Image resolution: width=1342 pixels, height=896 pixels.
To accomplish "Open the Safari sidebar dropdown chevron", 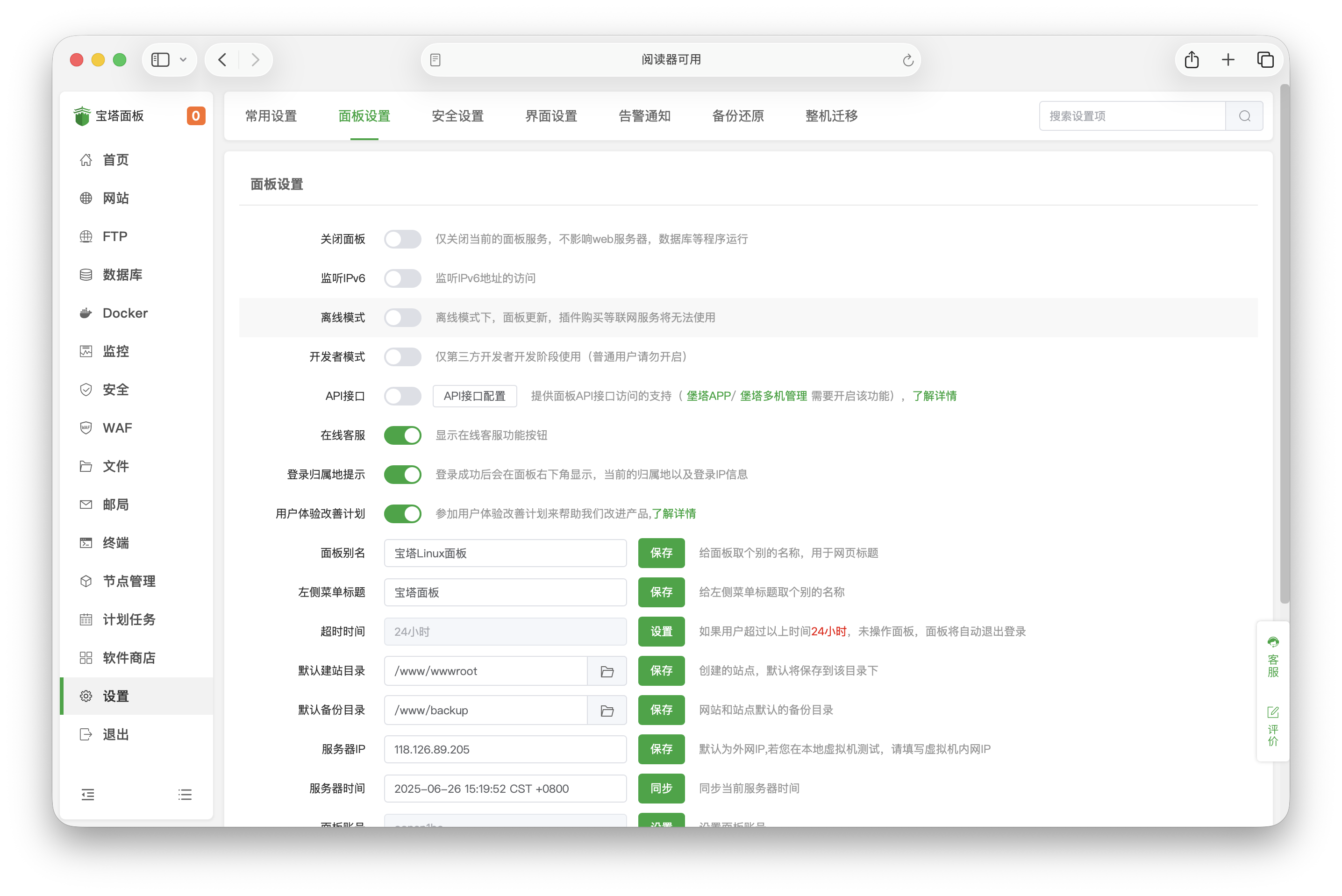I will coord(184,59).
